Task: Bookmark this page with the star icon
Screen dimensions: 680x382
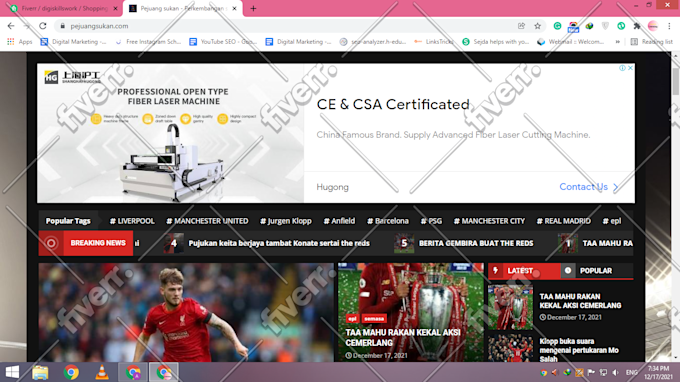Action: [538, 26]
